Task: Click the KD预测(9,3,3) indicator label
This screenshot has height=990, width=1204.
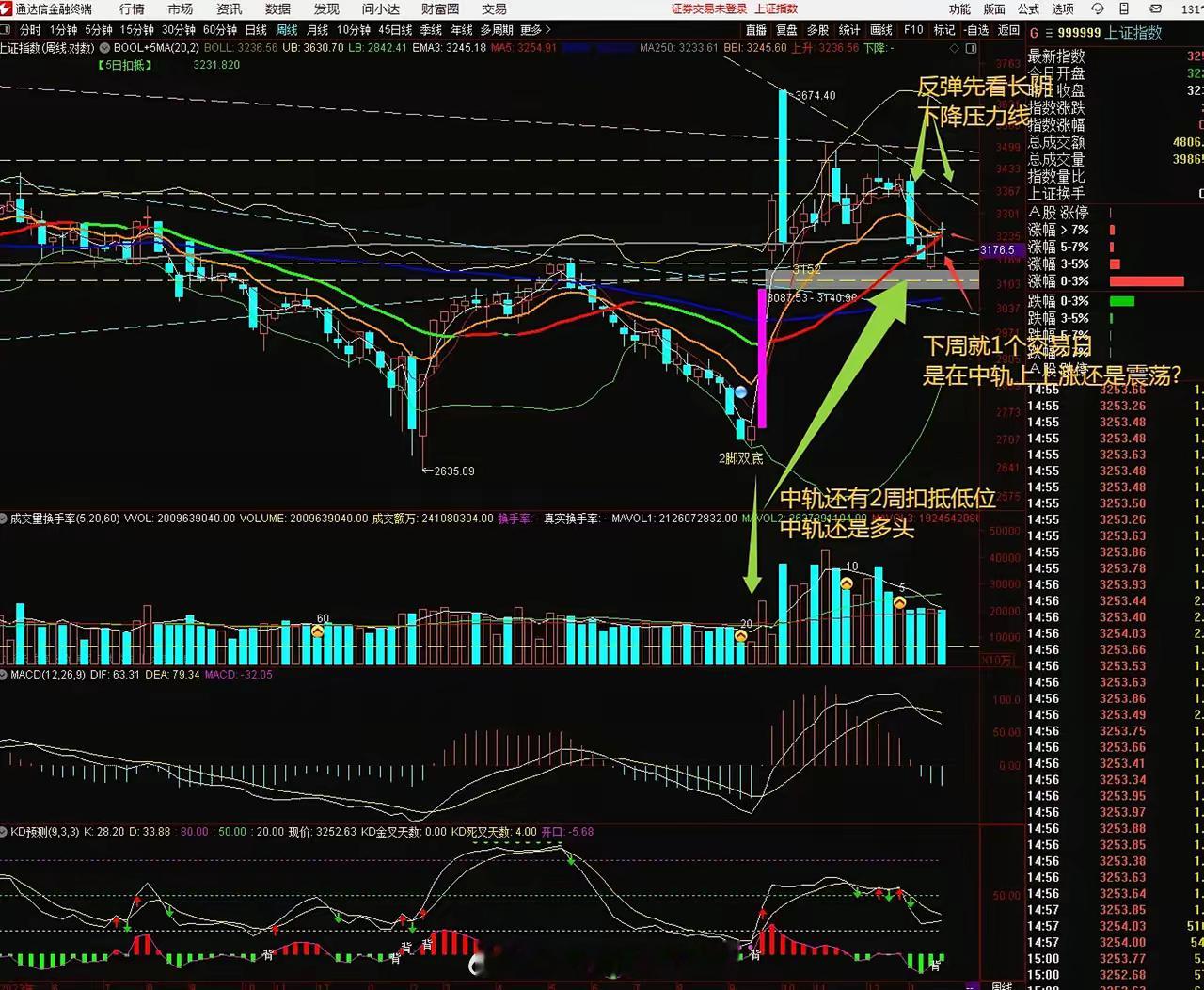Action: click(45, 832)
